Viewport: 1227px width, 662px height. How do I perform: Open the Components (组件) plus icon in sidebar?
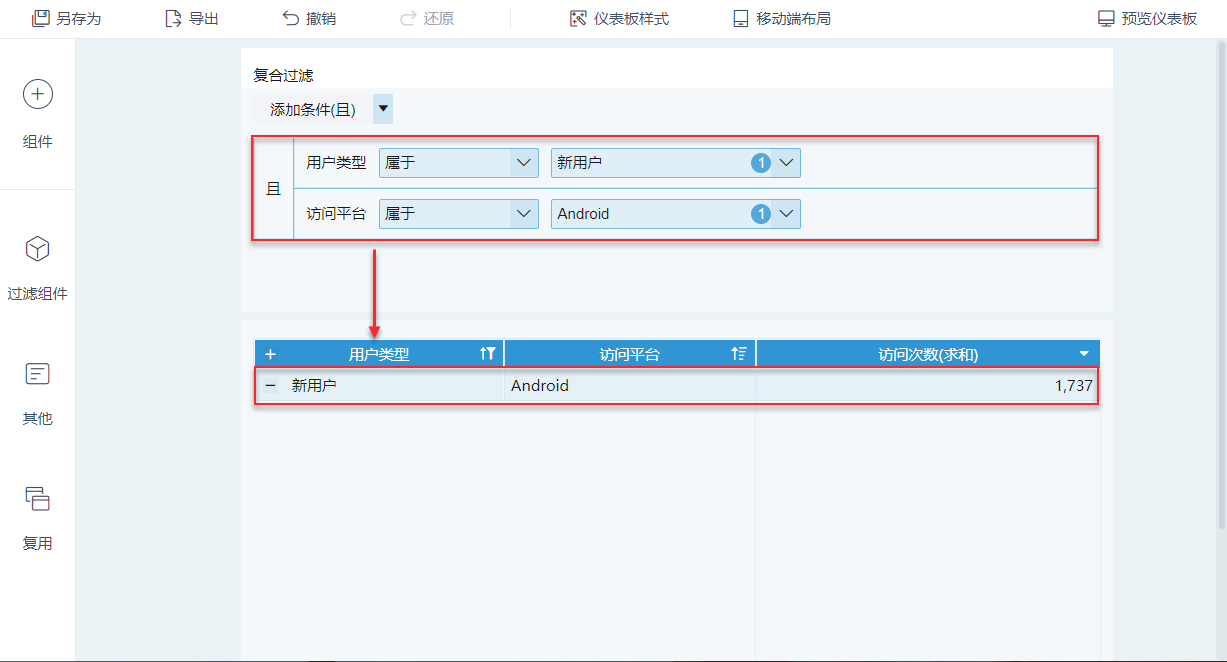pos(38,95)
